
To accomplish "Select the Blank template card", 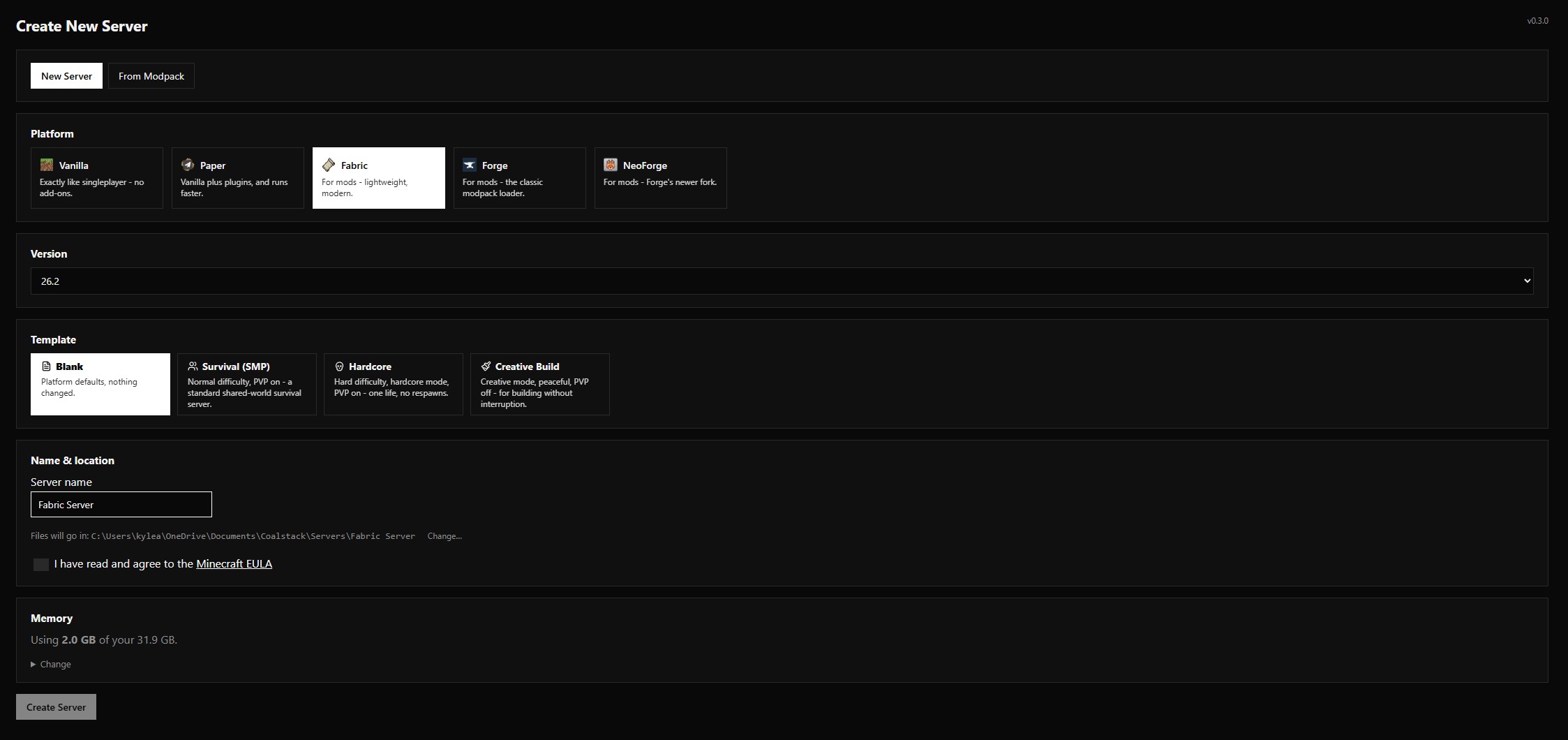I will pos(100,384).
